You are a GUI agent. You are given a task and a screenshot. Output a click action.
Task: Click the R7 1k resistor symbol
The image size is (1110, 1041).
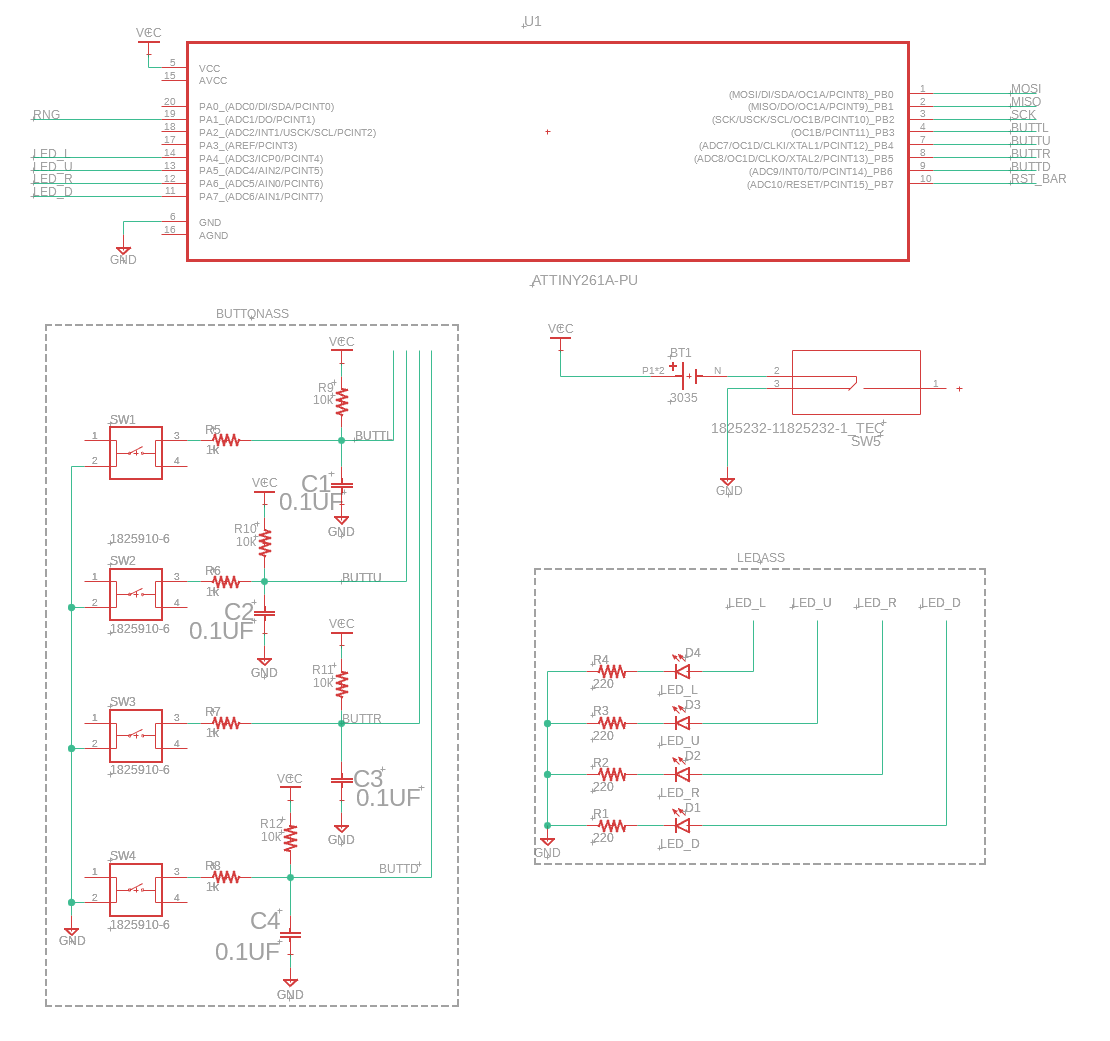(x=226, y=723)
